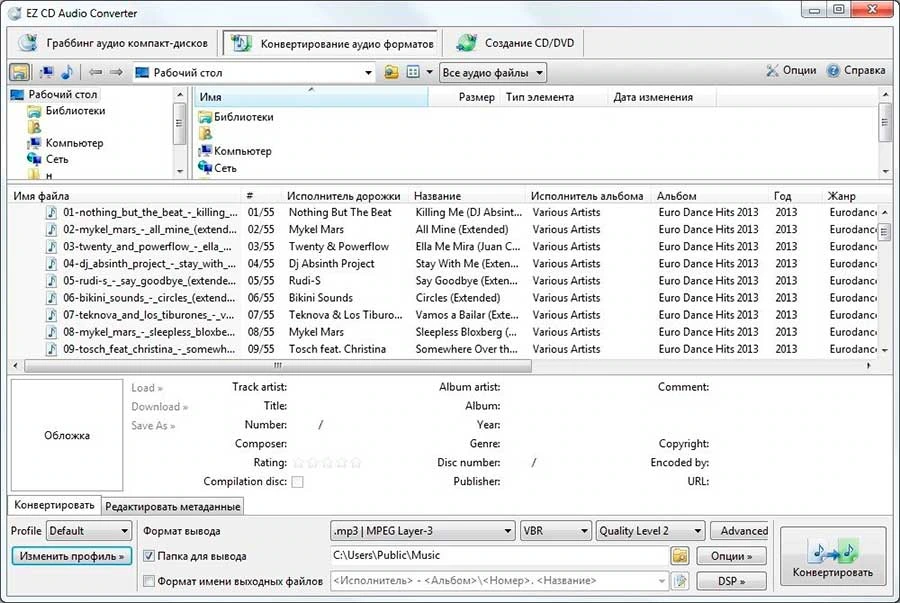Click the Download » cover link

point(160,407)
